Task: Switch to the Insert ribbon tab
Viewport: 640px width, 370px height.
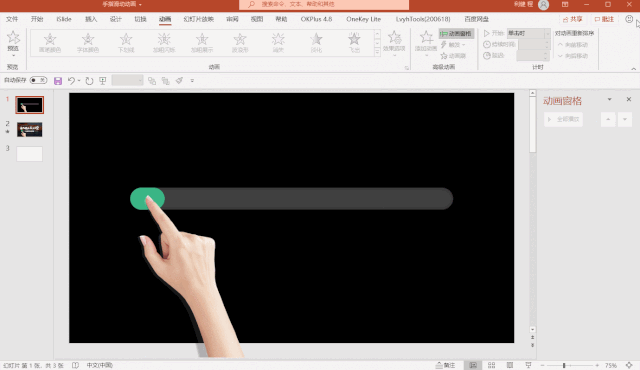Action: [91, 19]
